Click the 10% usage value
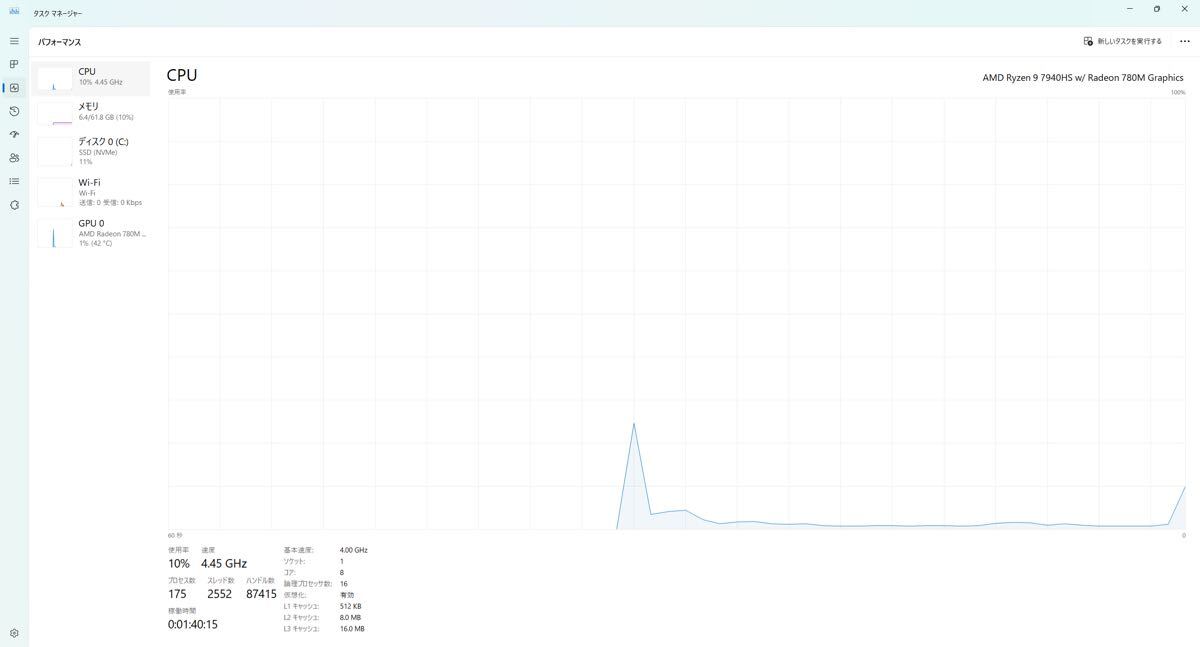The width and height of the screenshot is (1200, 647). tap(179, 564)
